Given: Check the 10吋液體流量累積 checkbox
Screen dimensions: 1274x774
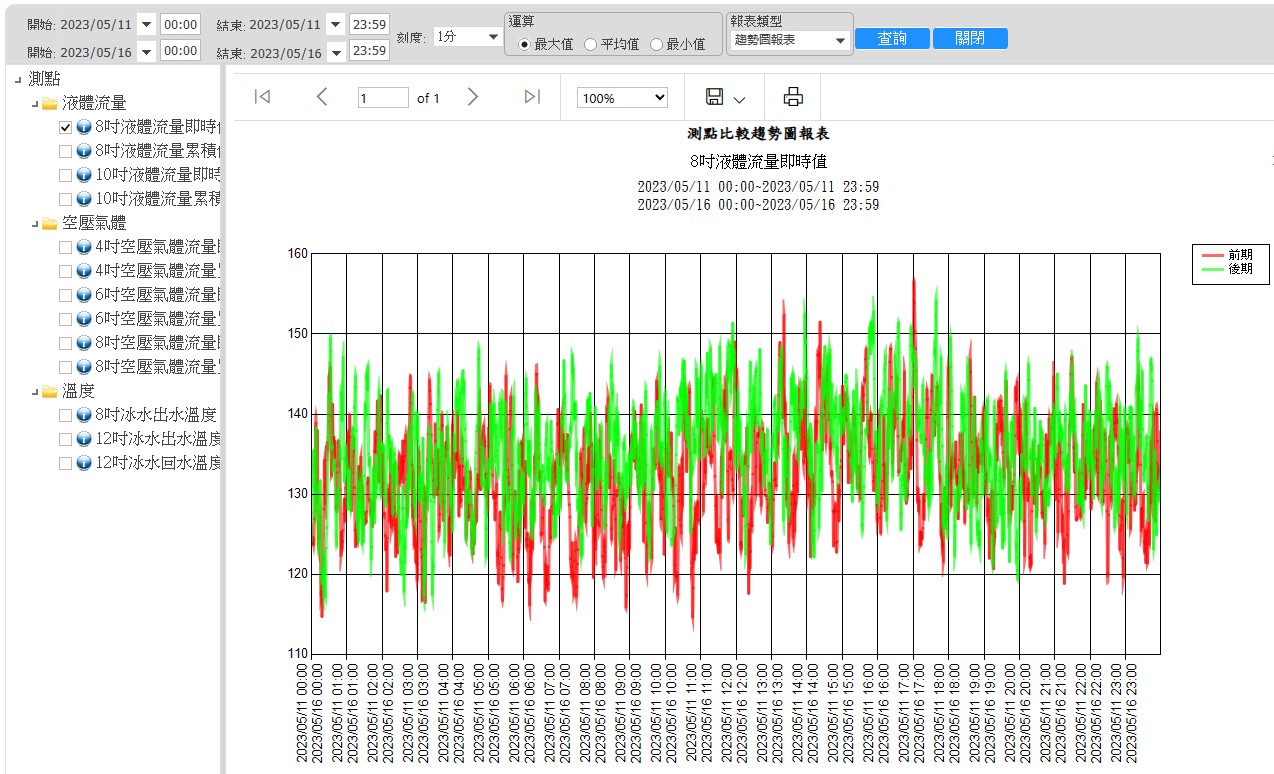Looking at the screenshot, I should (x=65, y=199).
